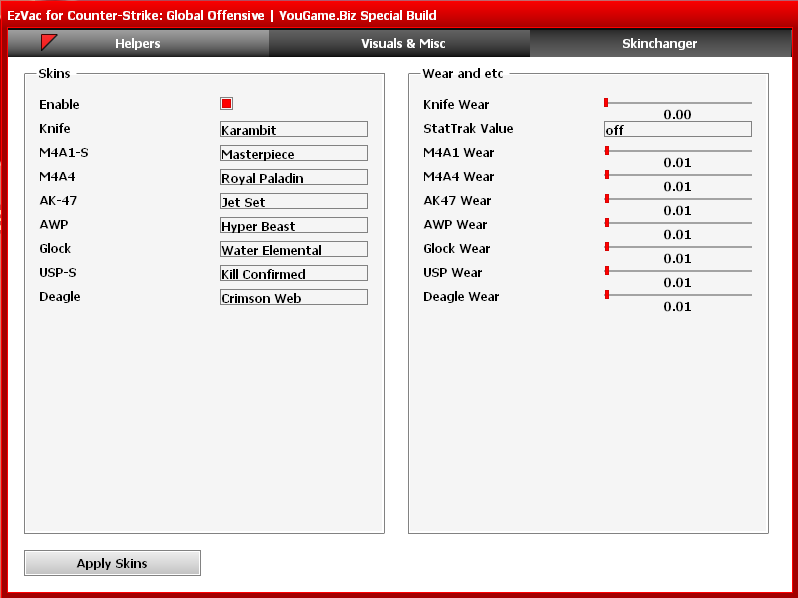This screenshot has height=598, width=798.
Task: Click the Deagle Wear label
Action: tap(461, 297)
